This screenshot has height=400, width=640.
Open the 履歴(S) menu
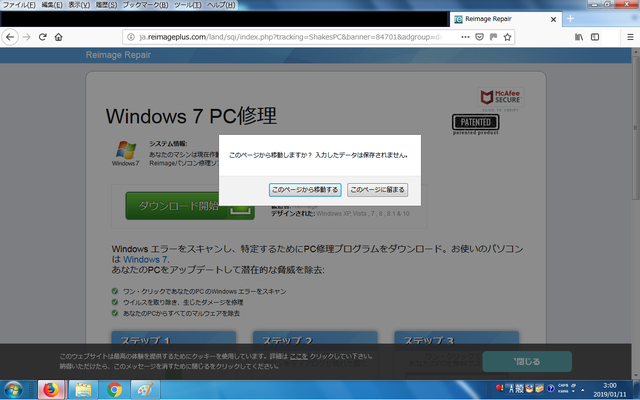coord(106,5)
